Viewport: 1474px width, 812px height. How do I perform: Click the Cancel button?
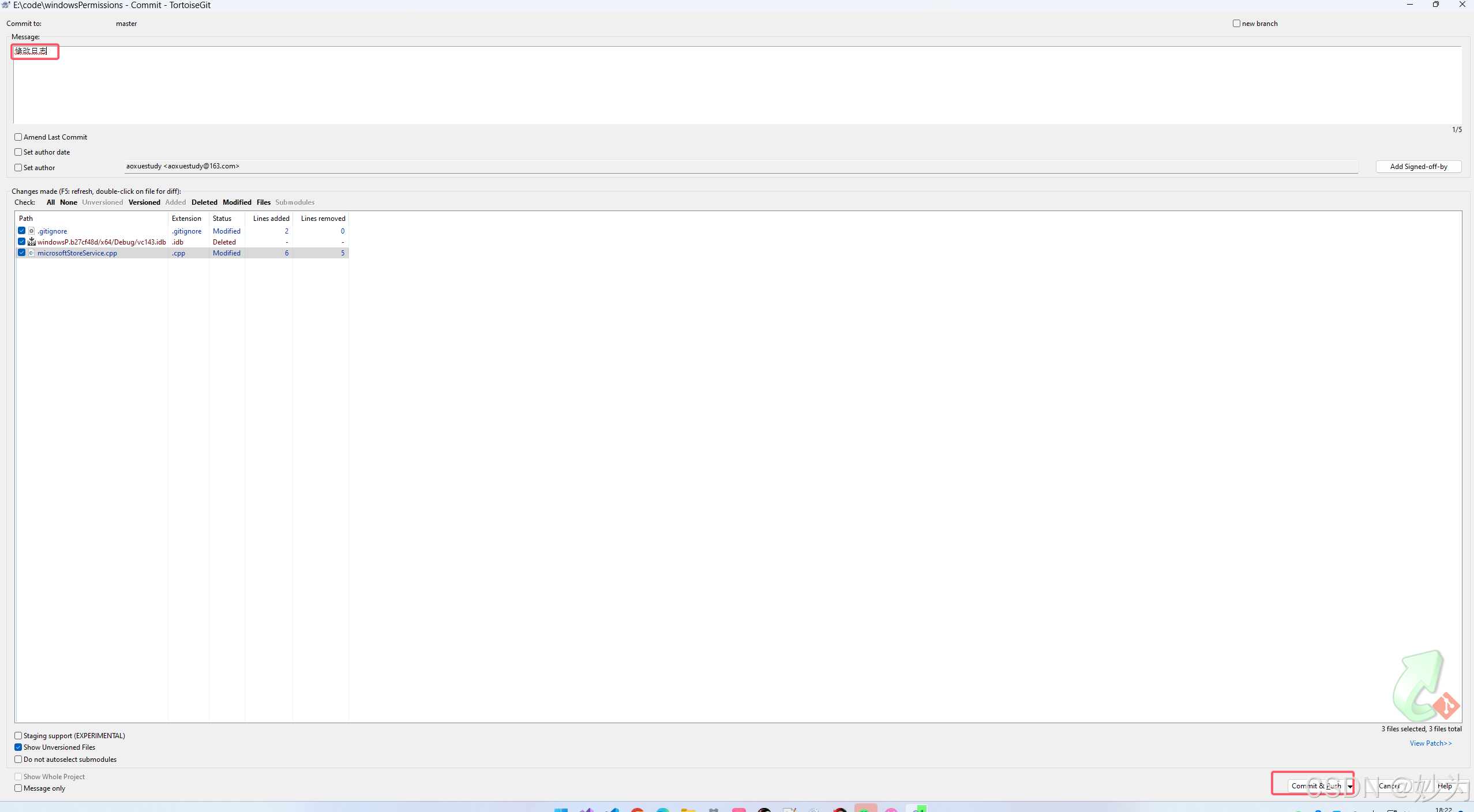click(x=1390, y=785)
